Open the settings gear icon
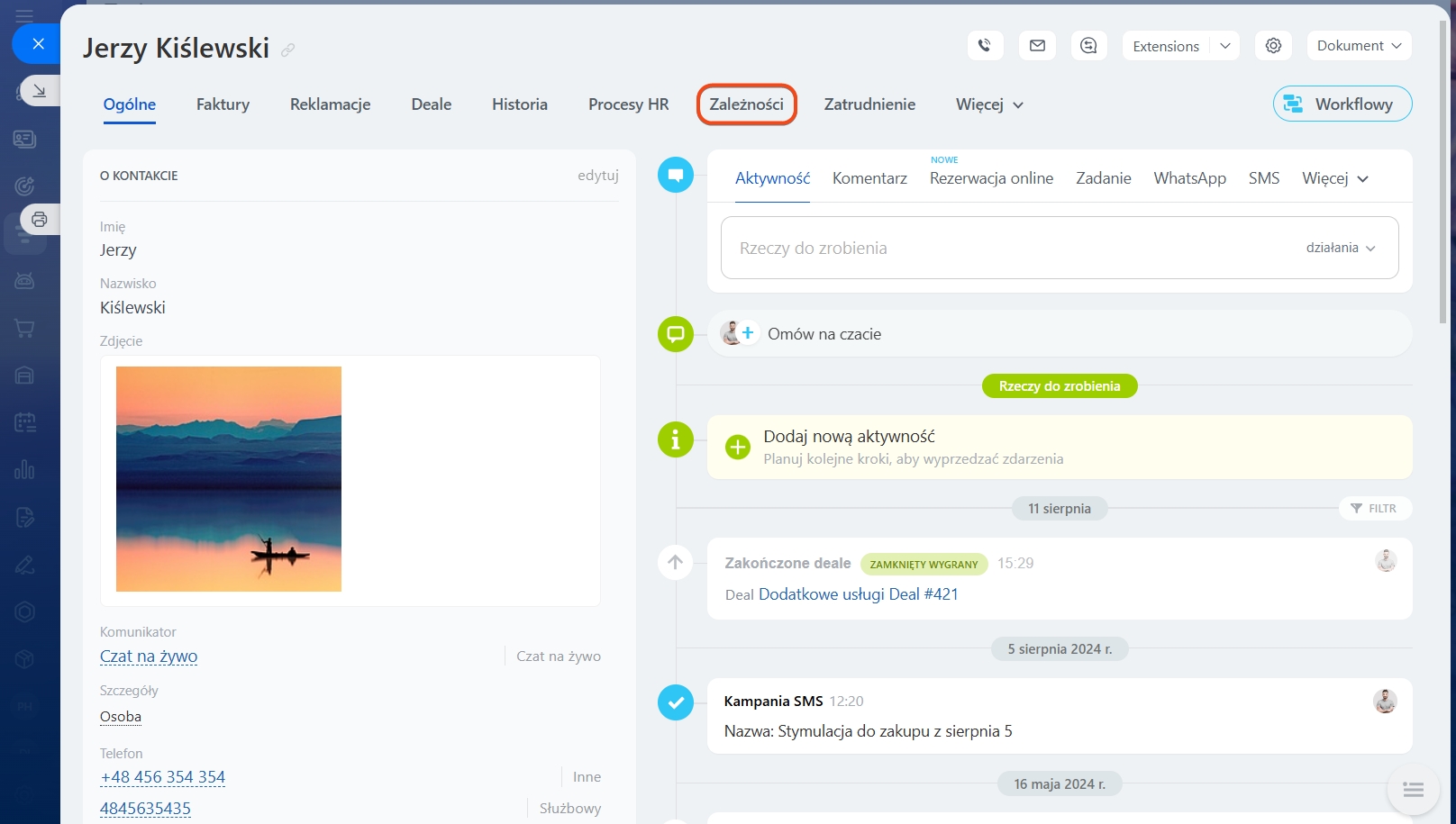The height and width of the screenshot is (824, 1456). (1273, 46)
